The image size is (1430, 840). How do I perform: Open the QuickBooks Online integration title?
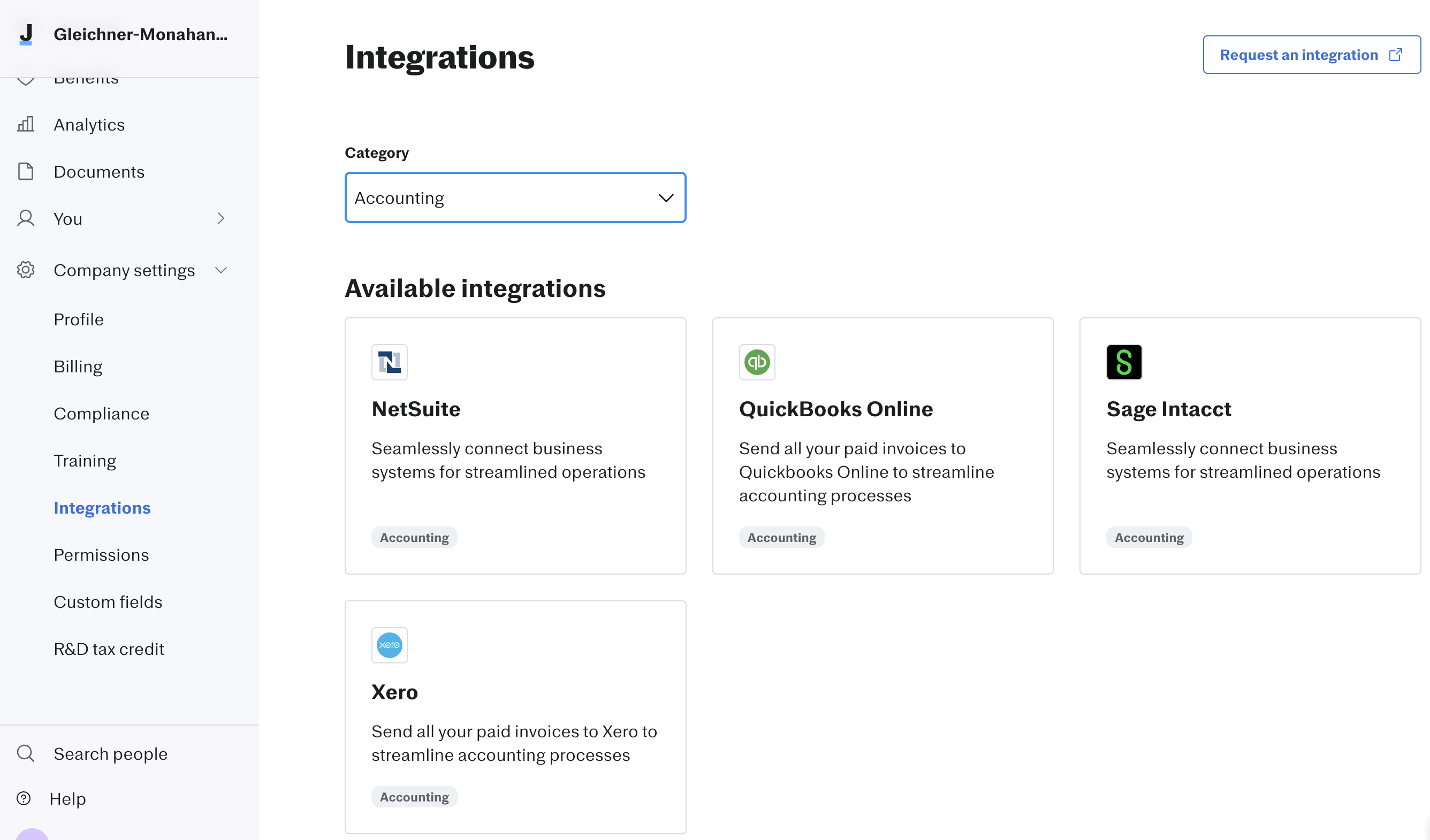836,409
